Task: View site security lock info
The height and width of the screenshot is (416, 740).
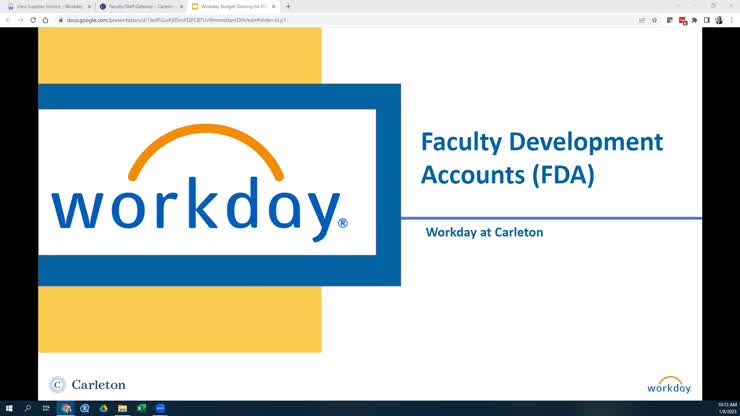Action: [x=60, y=20]
